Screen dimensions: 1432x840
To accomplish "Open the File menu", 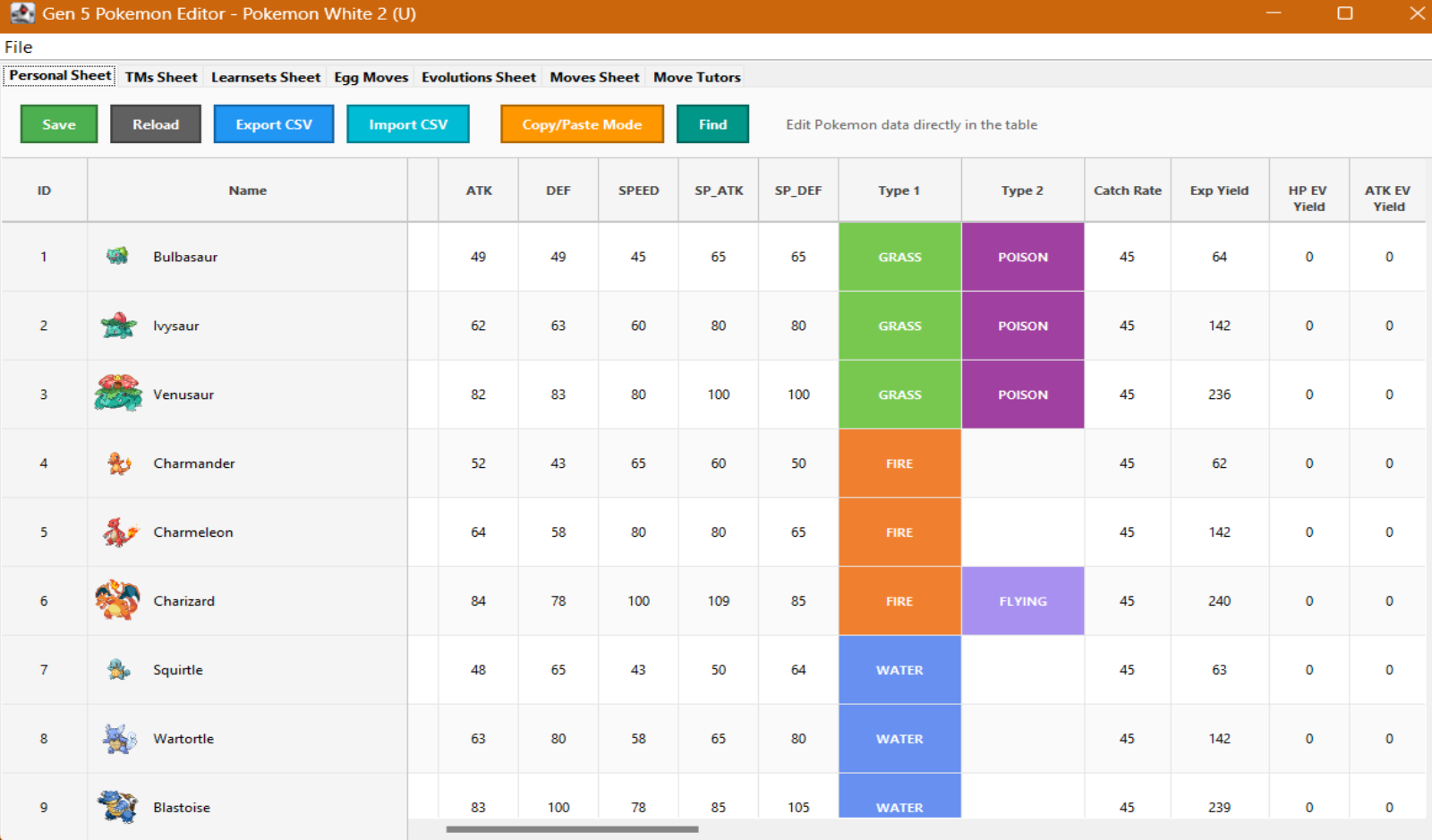I will pyautogui.click(x=19, y=47).
